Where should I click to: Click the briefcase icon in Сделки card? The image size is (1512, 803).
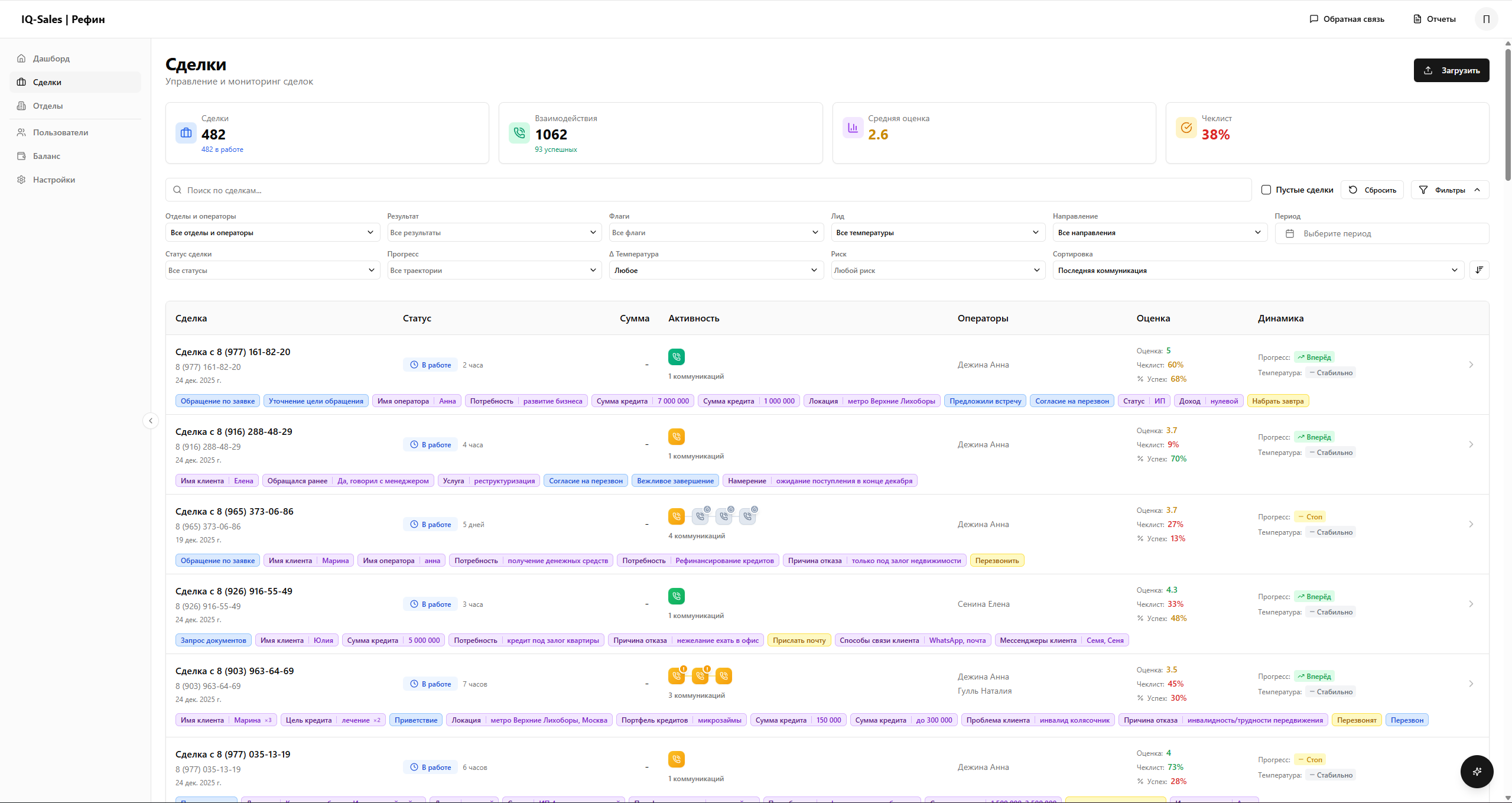pos(186,133)
